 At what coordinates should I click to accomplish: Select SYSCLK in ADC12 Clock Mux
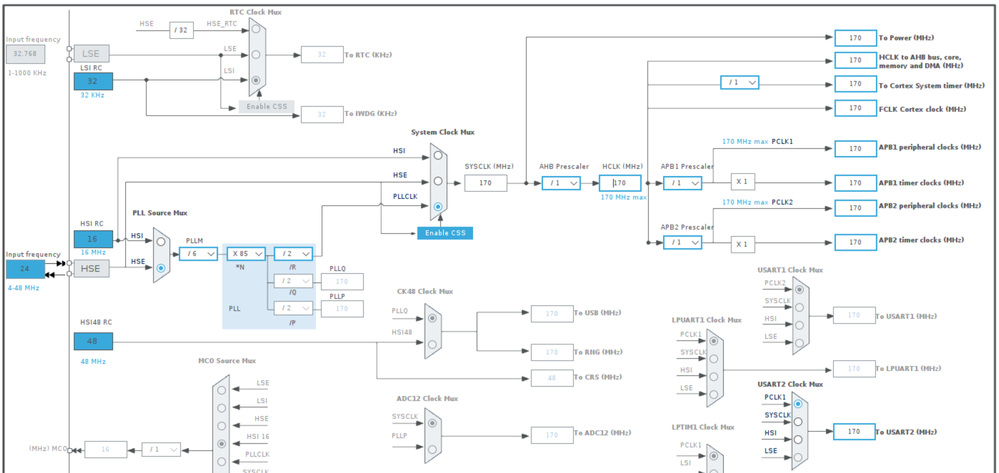[x=433, y=423]
